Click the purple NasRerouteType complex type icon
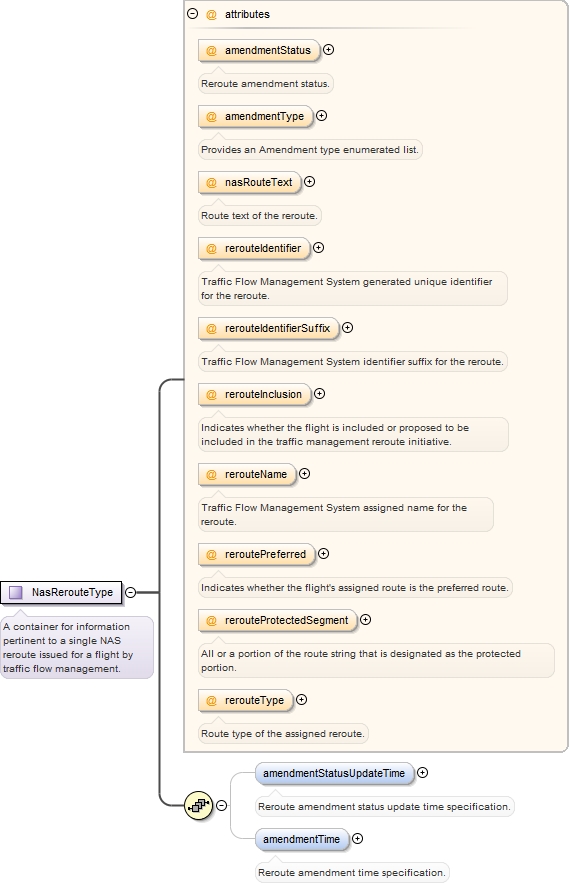570x886 pixels. (16, 592)
